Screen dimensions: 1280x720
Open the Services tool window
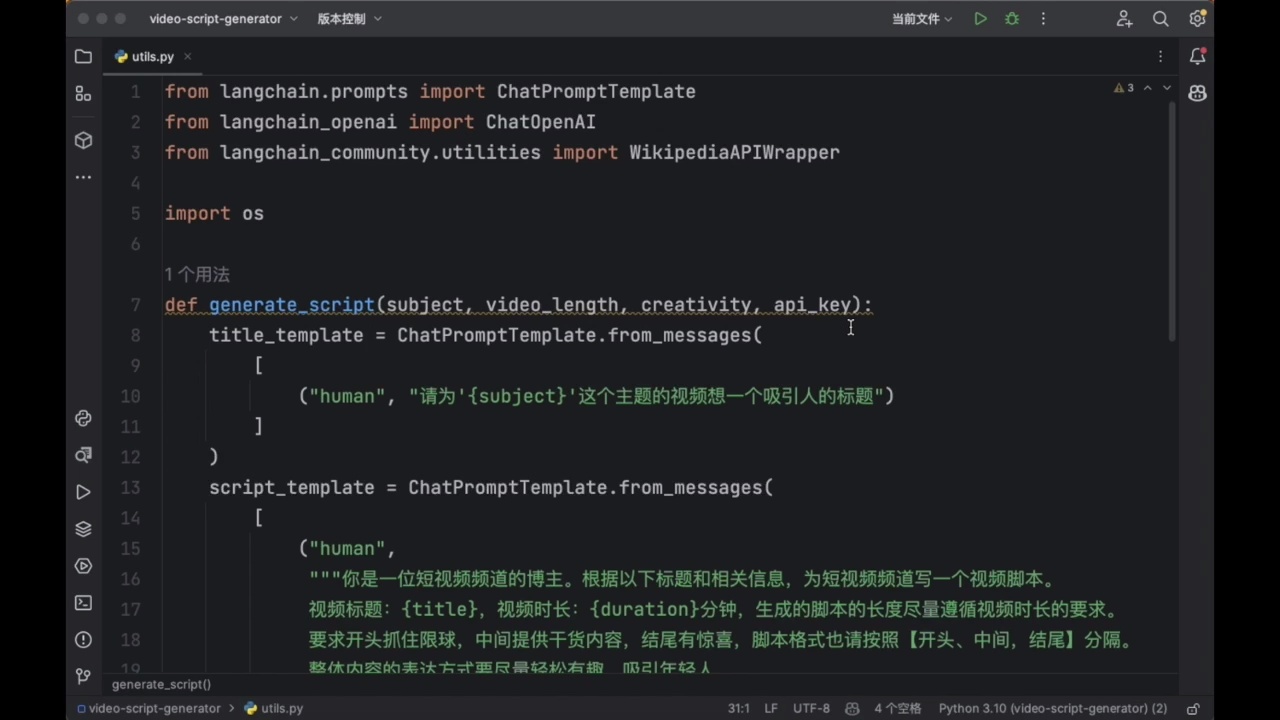pyautogui.click(x=83, y=566)
